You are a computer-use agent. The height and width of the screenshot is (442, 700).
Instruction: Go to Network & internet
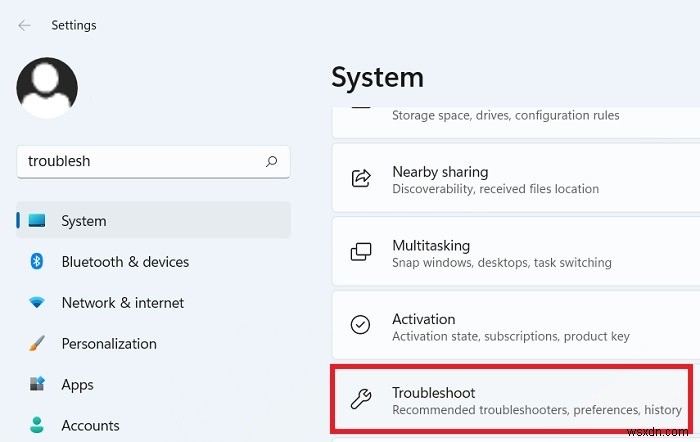123,303
